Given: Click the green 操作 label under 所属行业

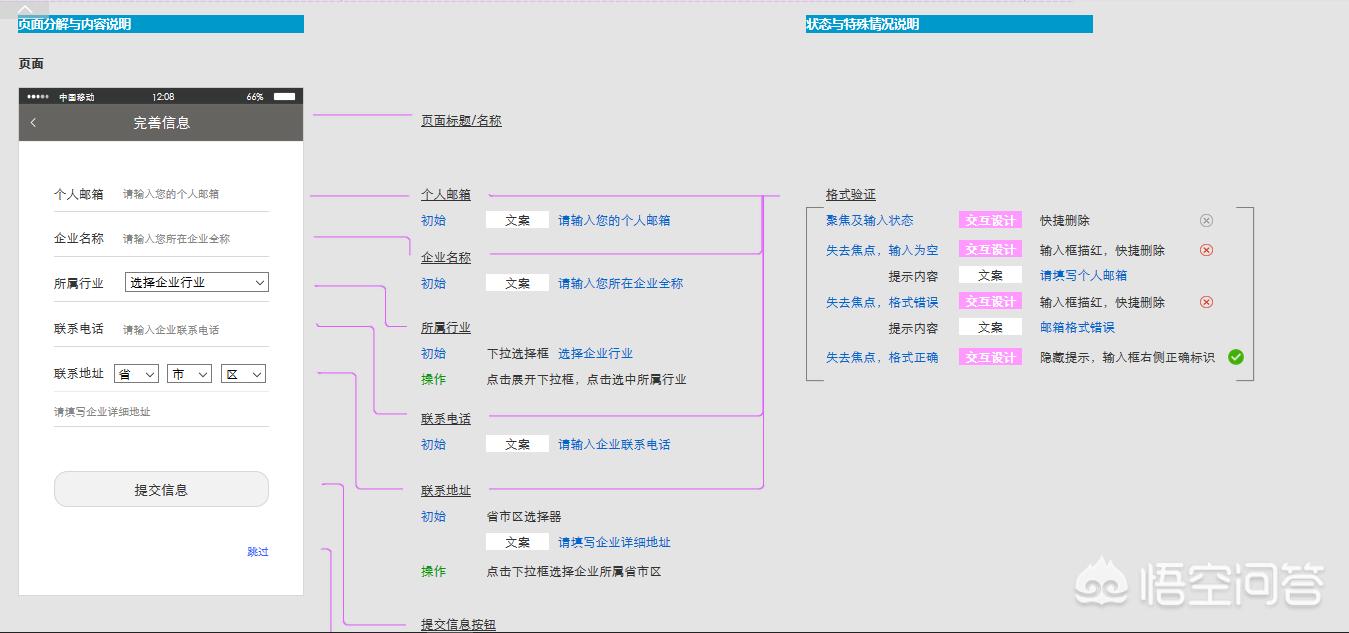Looking at the screenshot, I should coord(433,380).
